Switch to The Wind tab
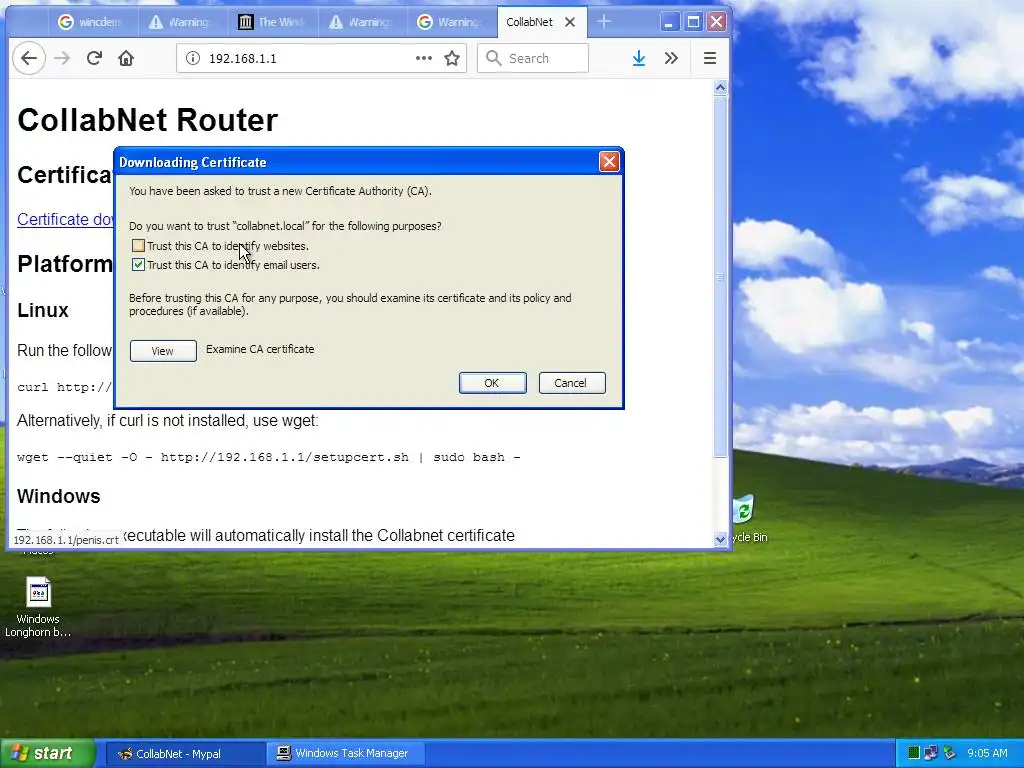This screenshot has width=1024, height=768. (x=273, y=22)
